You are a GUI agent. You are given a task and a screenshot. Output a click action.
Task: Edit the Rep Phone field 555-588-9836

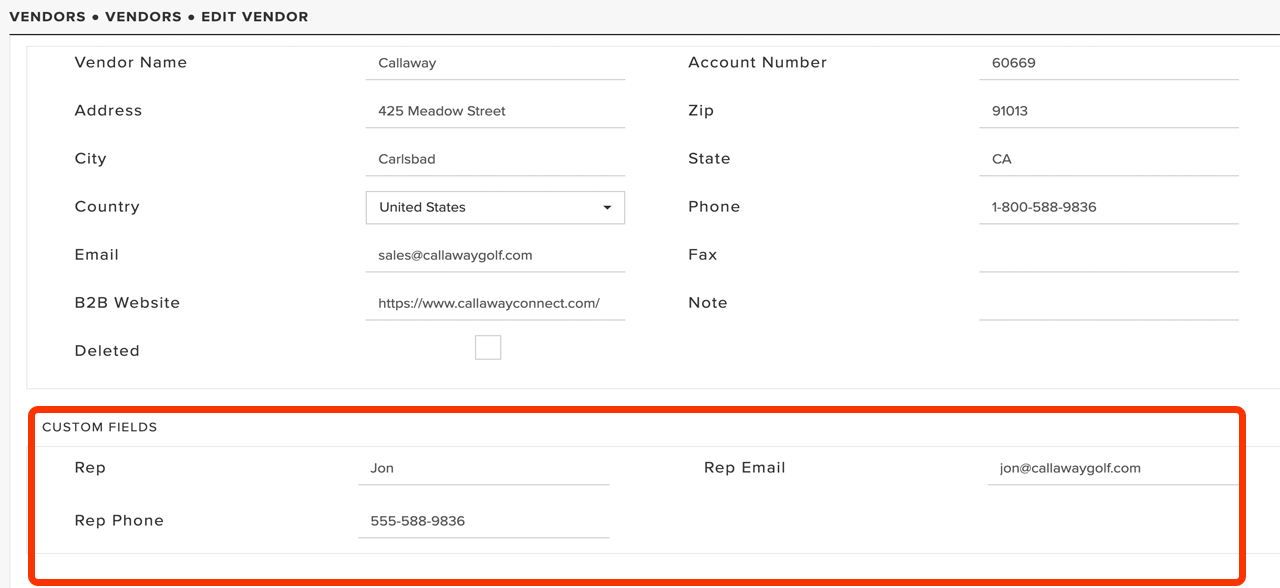click(483, 521)
